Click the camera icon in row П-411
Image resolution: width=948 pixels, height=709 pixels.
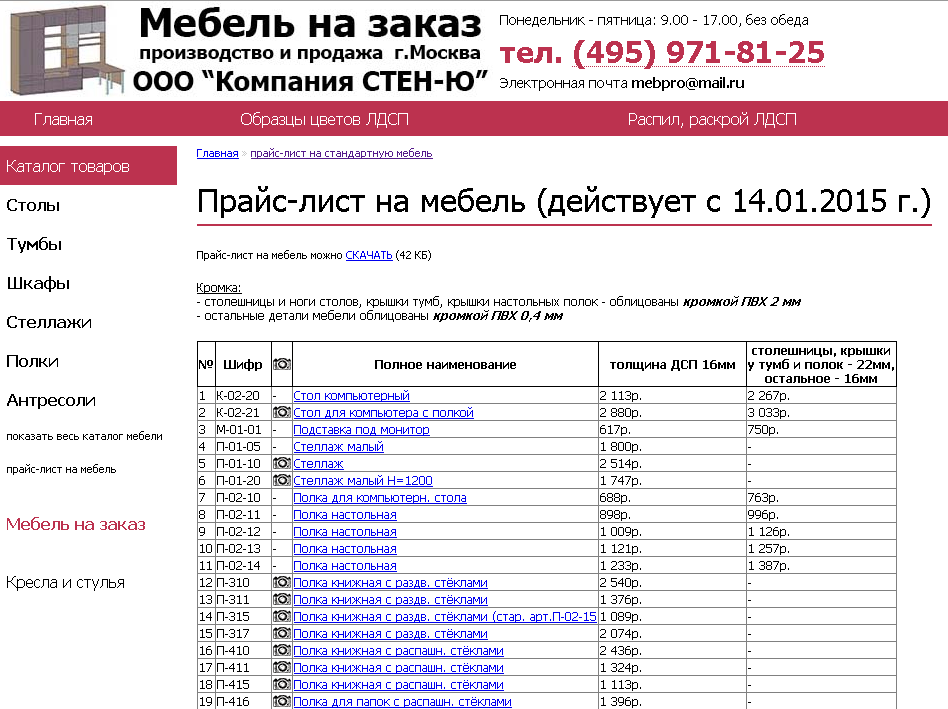click(x=282, y=667)
